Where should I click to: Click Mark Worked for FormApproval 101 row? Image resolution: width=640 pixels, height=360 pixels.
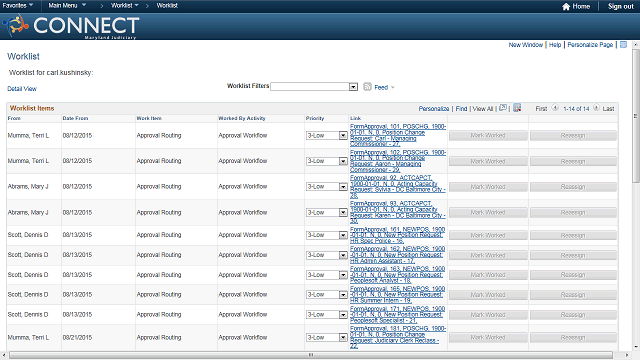[488, 136]
